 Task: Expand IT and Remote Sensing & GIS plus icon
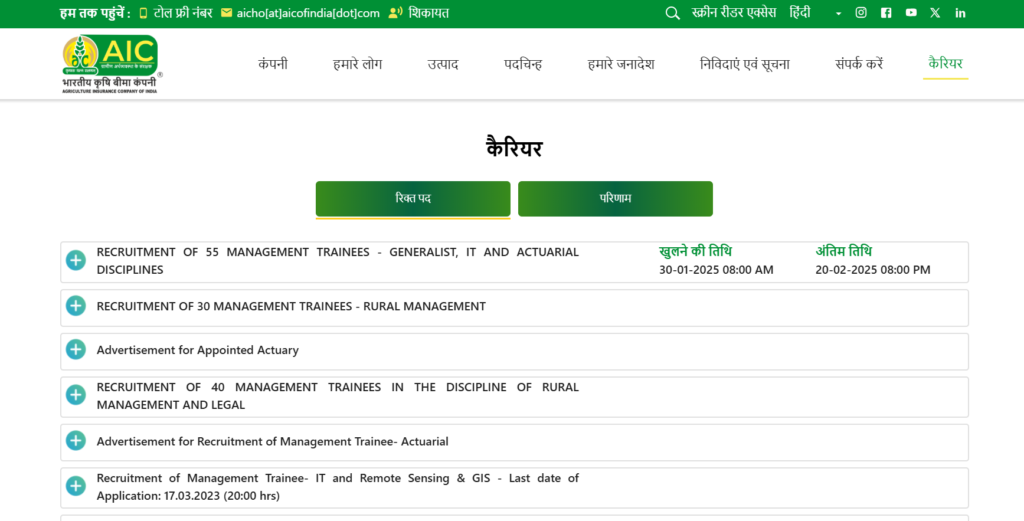[76, 486]
